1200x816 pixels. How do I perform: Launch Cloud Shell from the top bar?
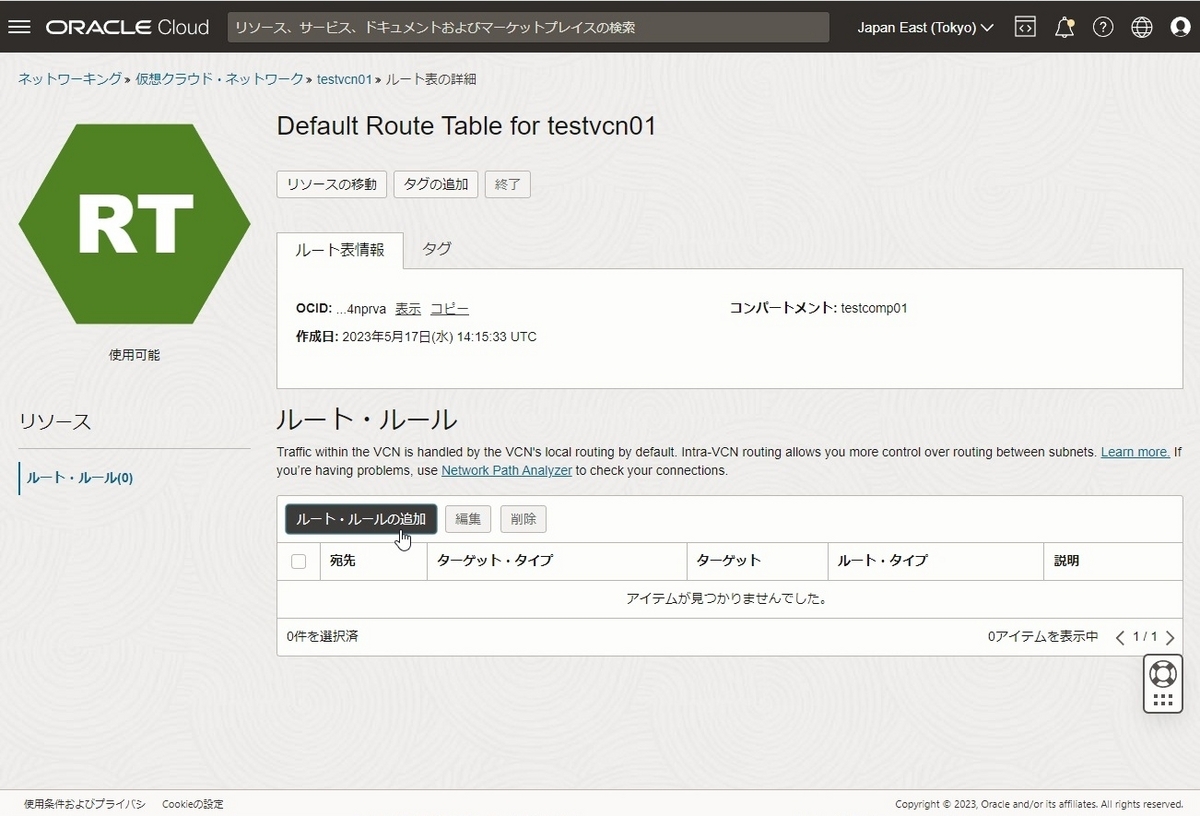(x=1025, y=27)
